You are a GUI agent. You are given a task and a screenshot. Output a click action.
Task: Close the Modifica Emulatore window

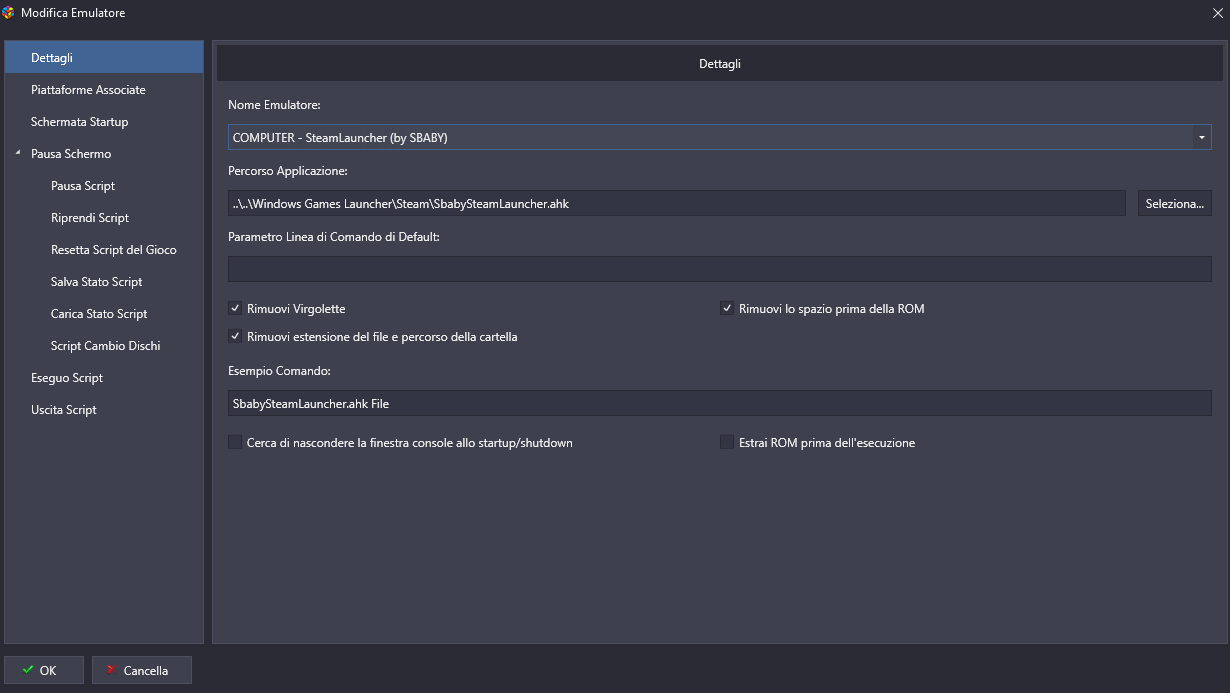click(1218, 13)
